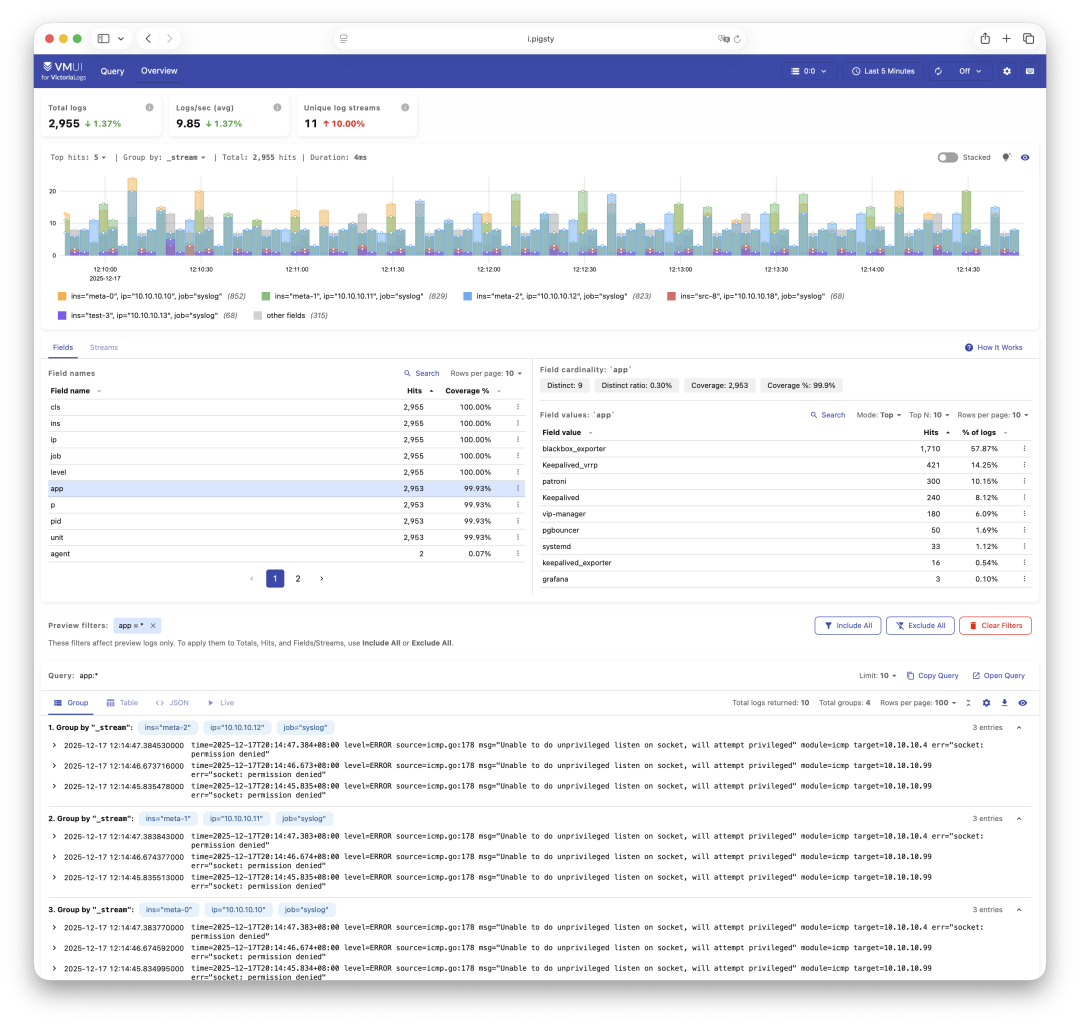
Task: Open group view settings gear icon
Action: pos(986,703)
